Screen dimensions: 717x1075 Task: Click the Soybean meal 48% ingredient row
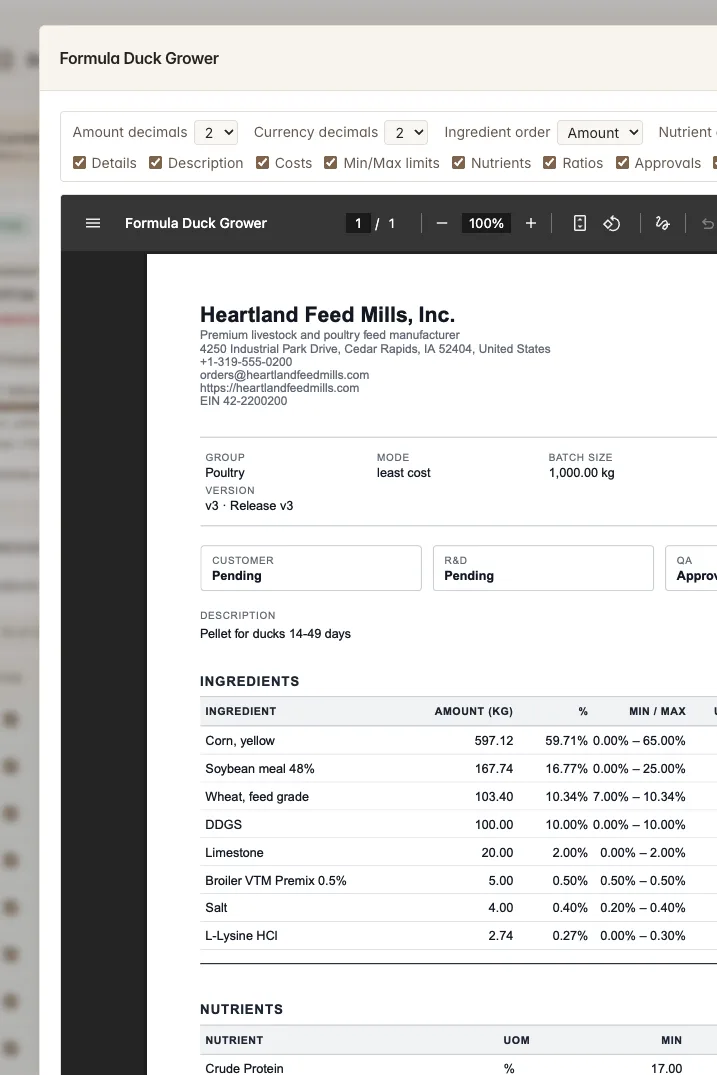tap(459, 769)
